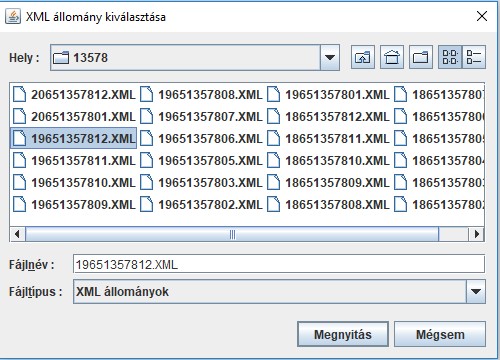
Task: Select file 19651357810.XML
Action: [74, 183]
